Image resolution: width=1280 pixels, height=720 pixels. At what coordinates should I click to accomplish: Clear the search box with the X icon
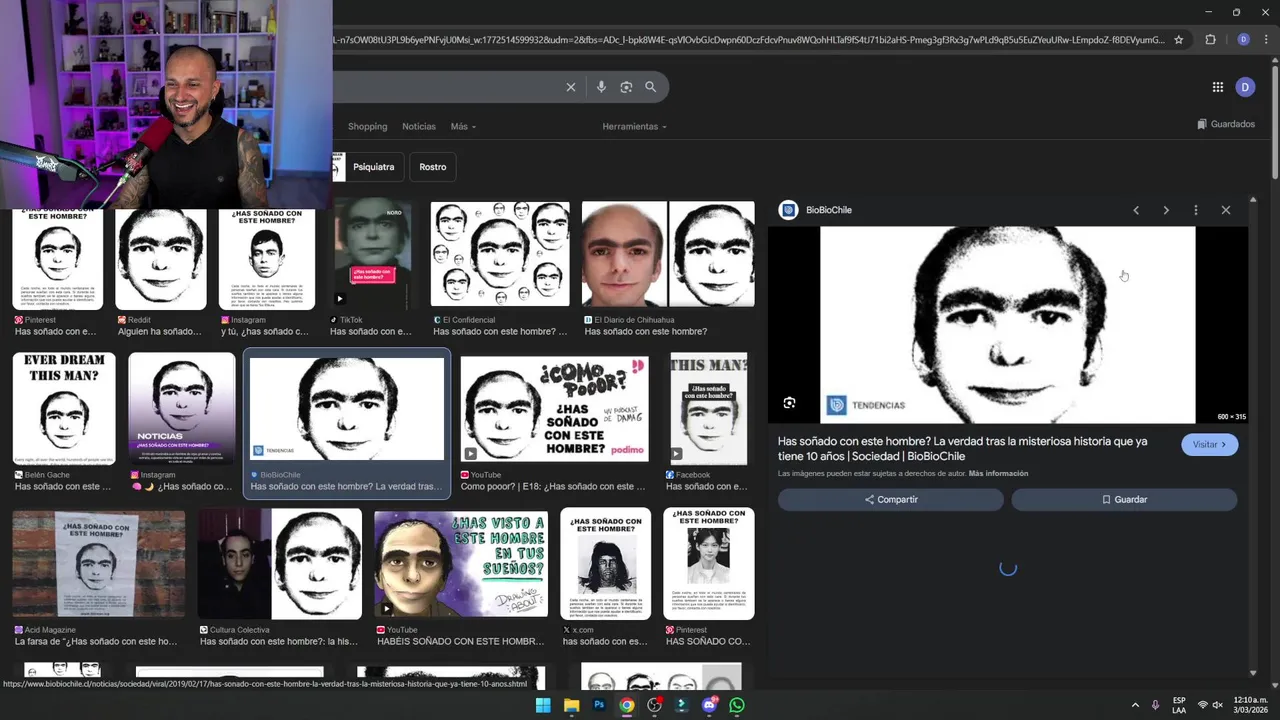click(571, 87)
